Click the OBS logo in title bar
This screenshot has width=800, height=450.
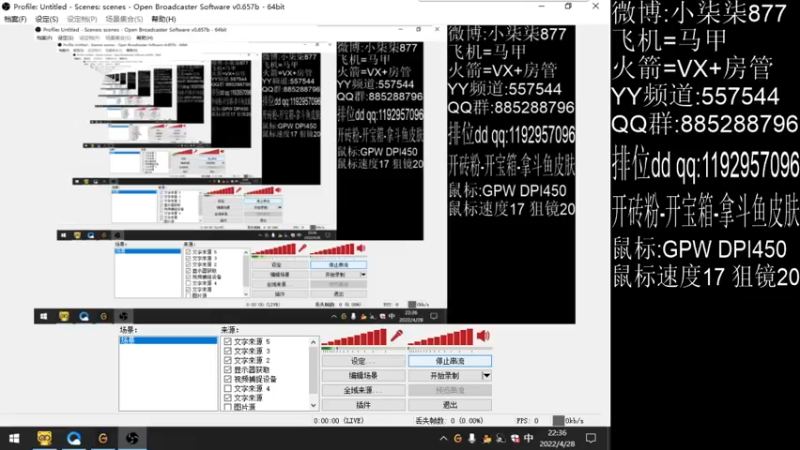6,7
